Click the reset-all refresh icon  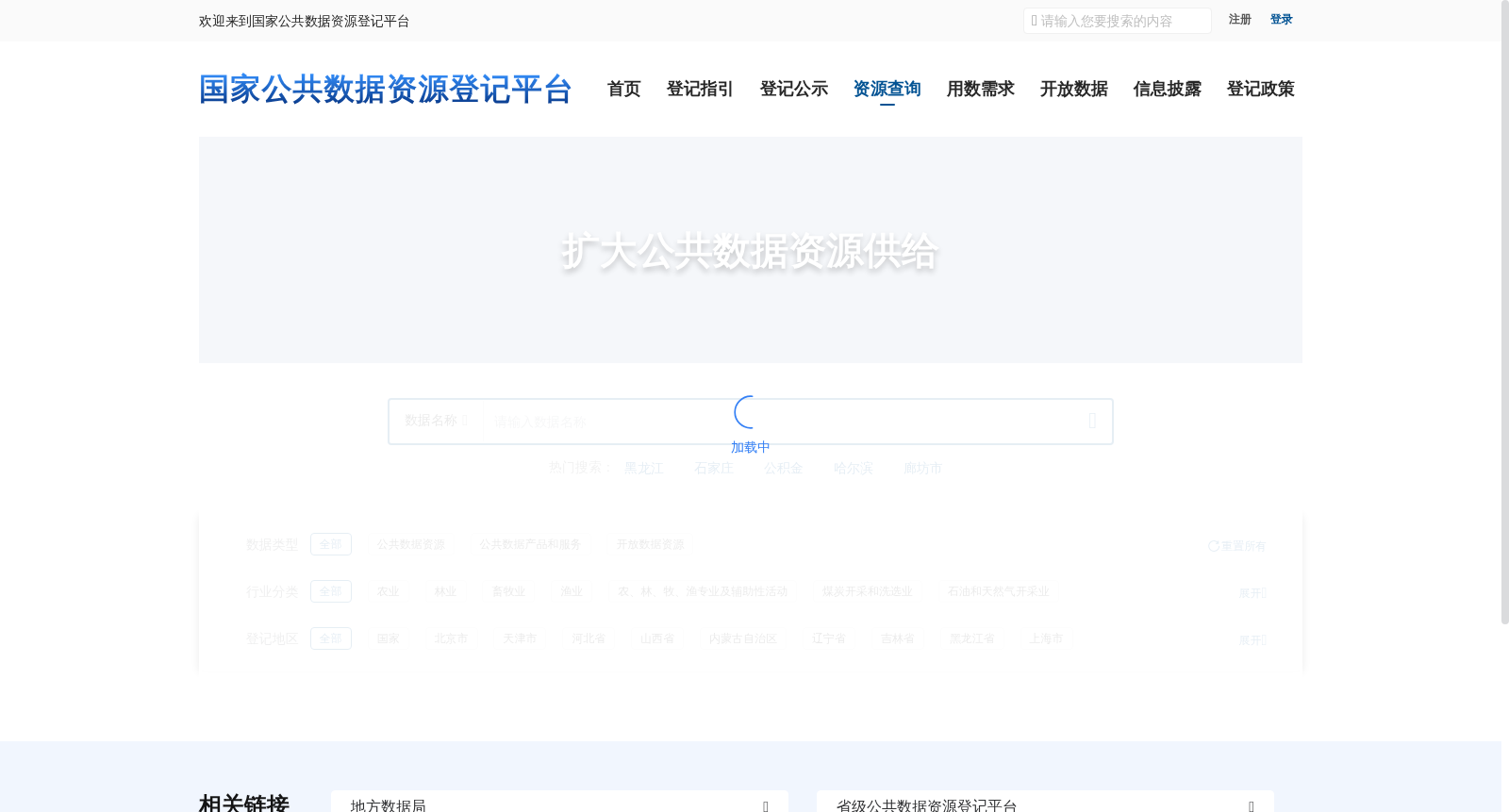(1214, 546)
